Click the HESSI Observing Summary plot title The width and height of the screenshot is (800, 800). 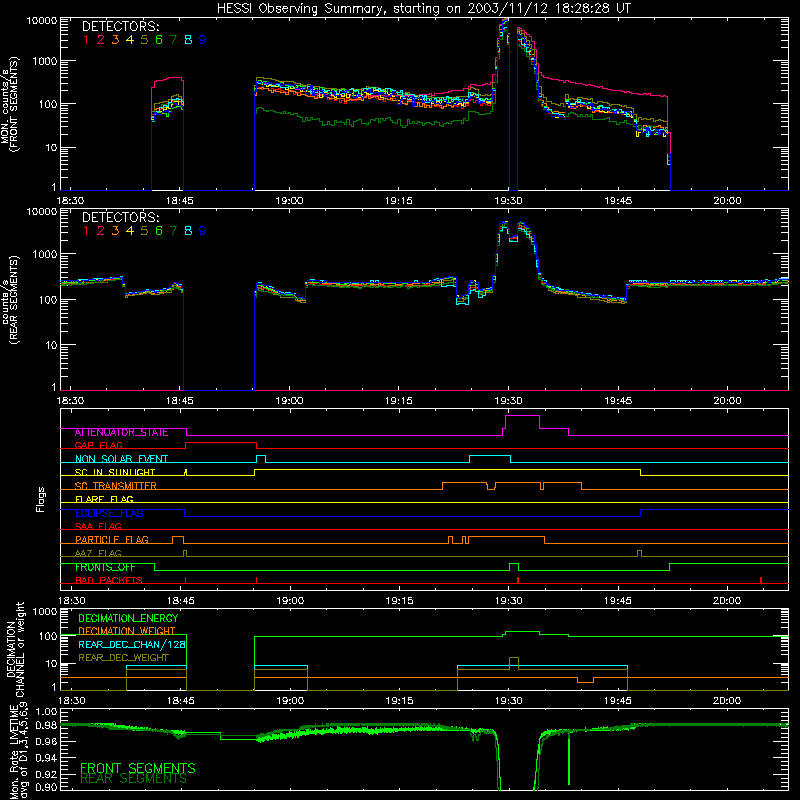(x=423, y=8)
